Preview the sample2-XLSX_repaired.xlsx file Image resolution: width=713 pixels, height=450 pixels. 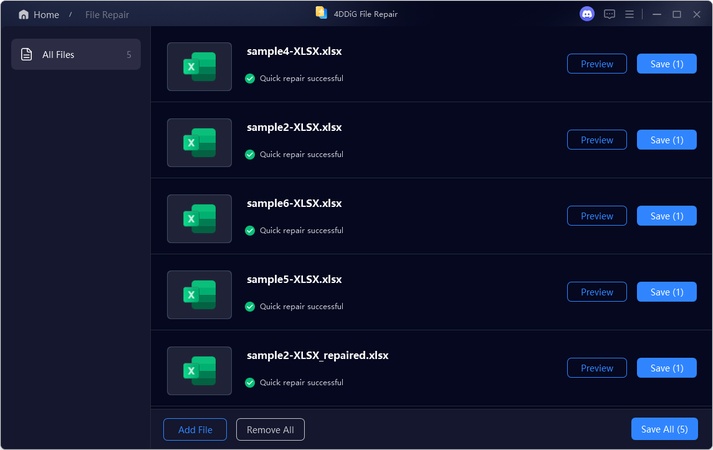click(x=597, y=368)
